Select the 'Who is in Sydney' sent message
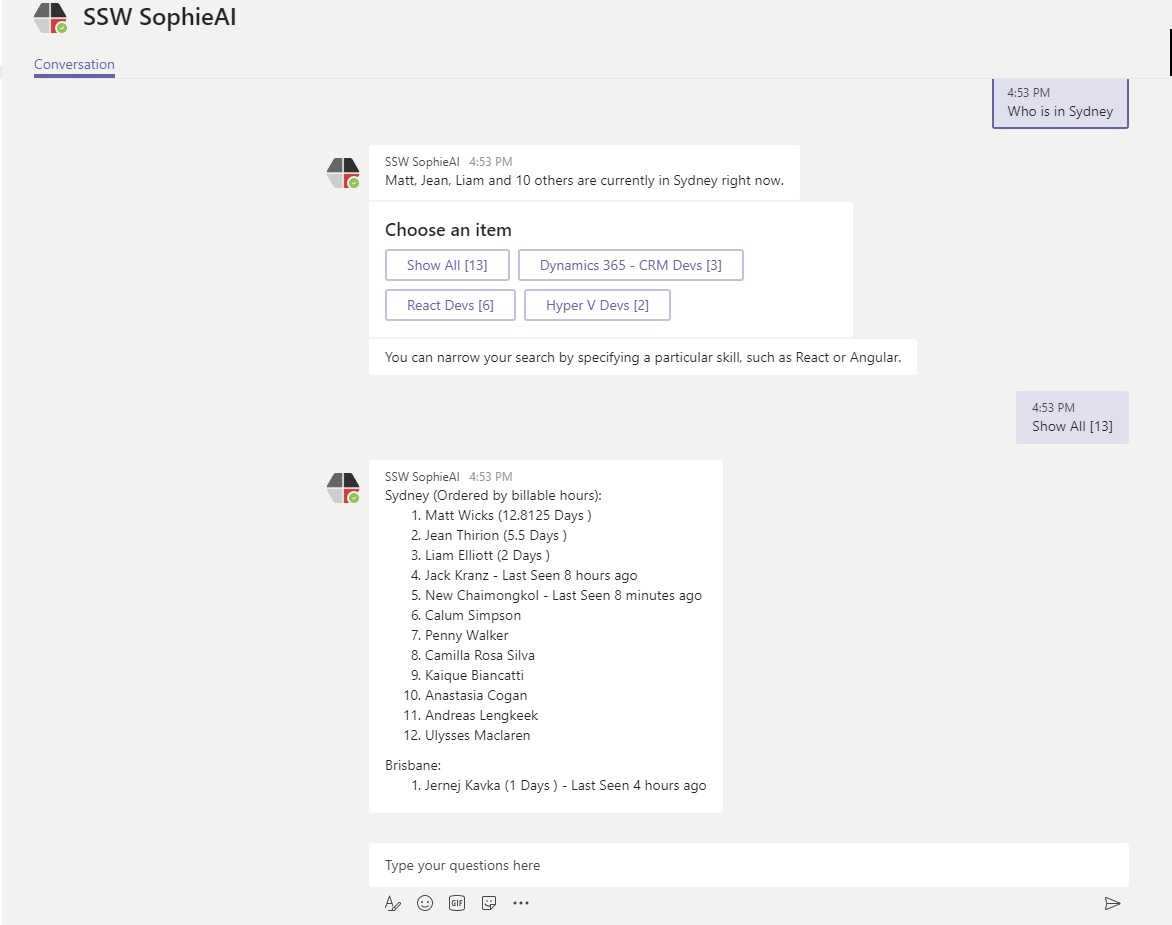Viewport: 1172px width, 925px height. [x=1060, y=103]
